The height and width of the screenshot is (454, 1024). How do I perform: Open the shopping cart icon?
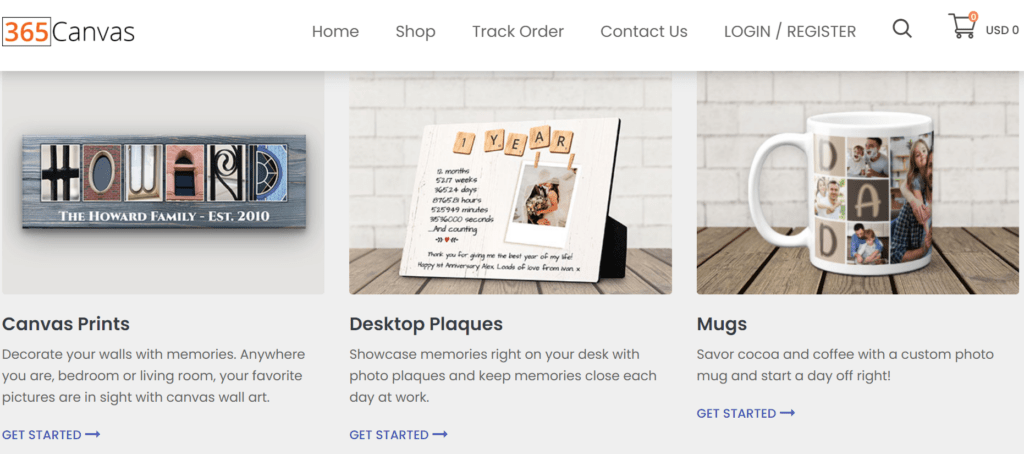pos(961,28)
